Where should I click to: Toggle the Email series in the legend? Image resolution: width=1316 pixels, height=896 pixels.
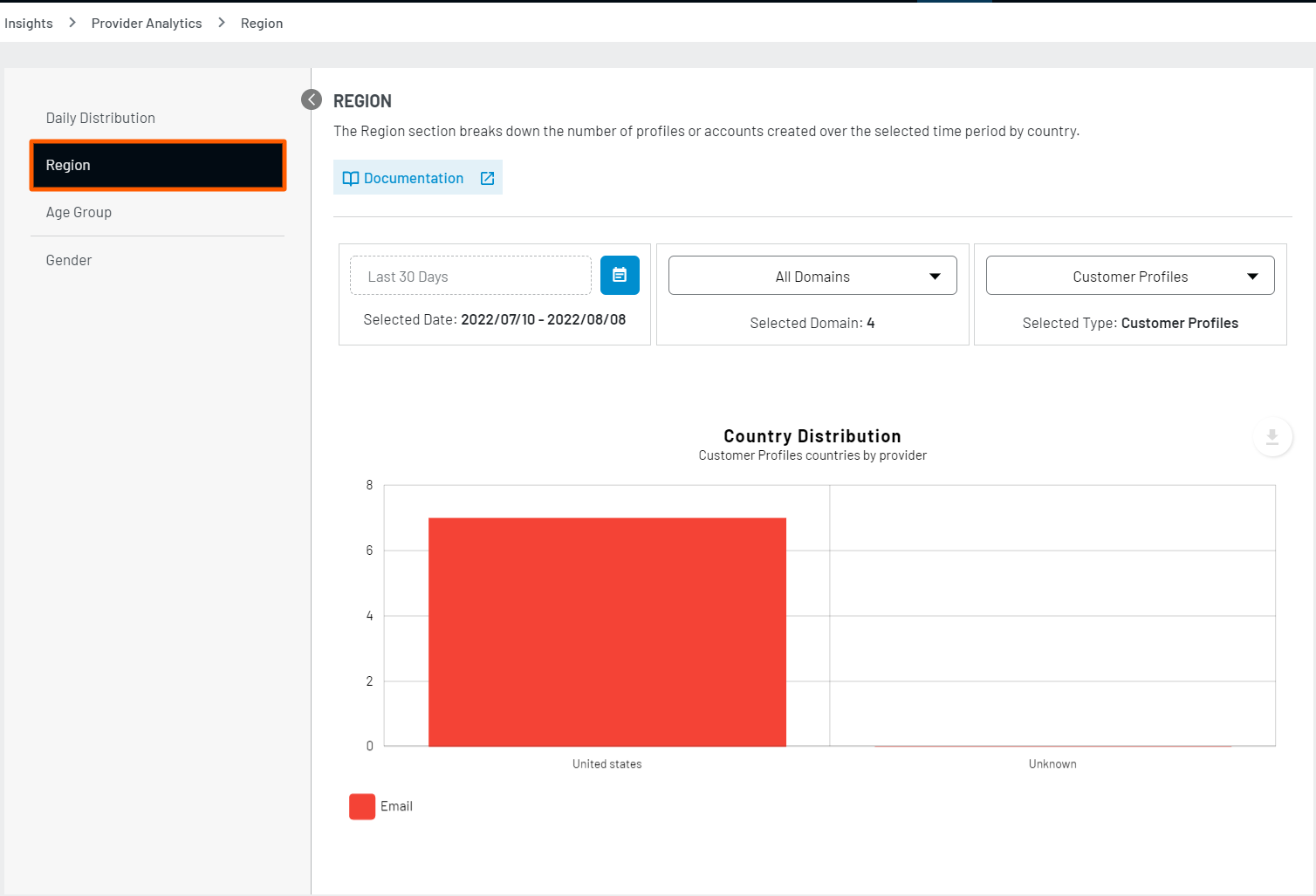point(396,806)
